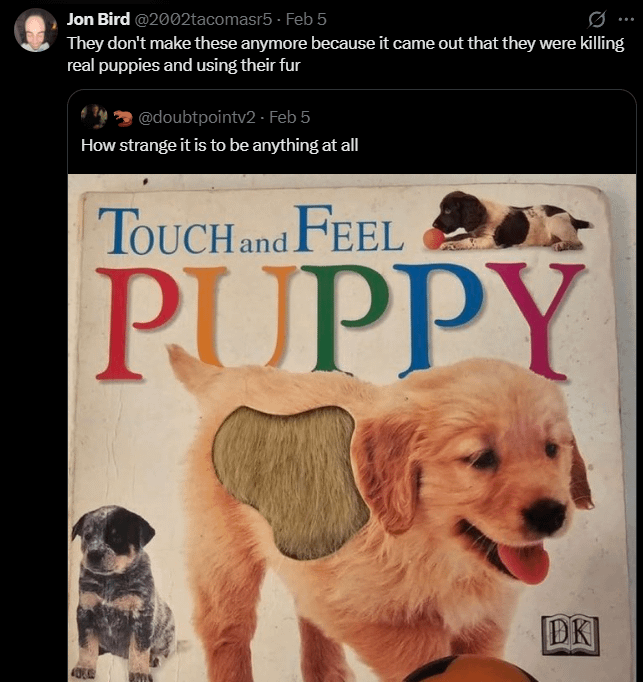
Task: Click the shrimp emoji display name
Action: click(123, 117)
